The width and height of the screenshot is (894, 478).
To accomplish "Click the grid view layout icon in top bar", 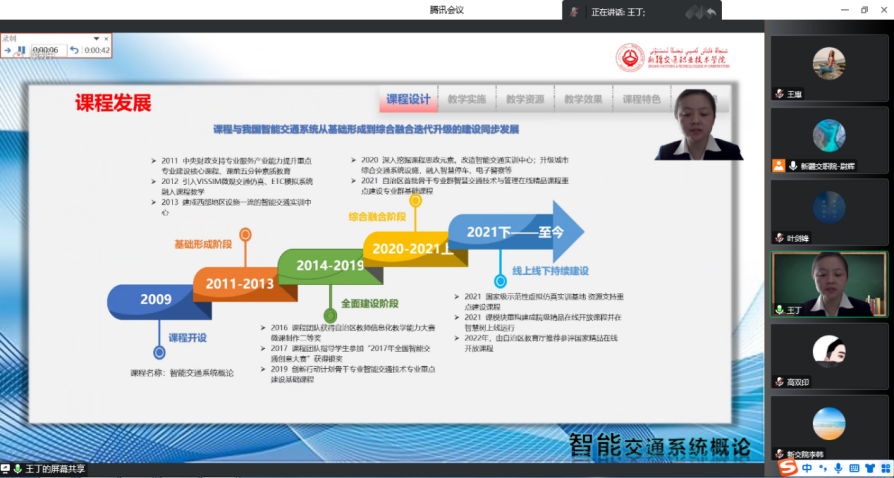I will tap(692, 12).
